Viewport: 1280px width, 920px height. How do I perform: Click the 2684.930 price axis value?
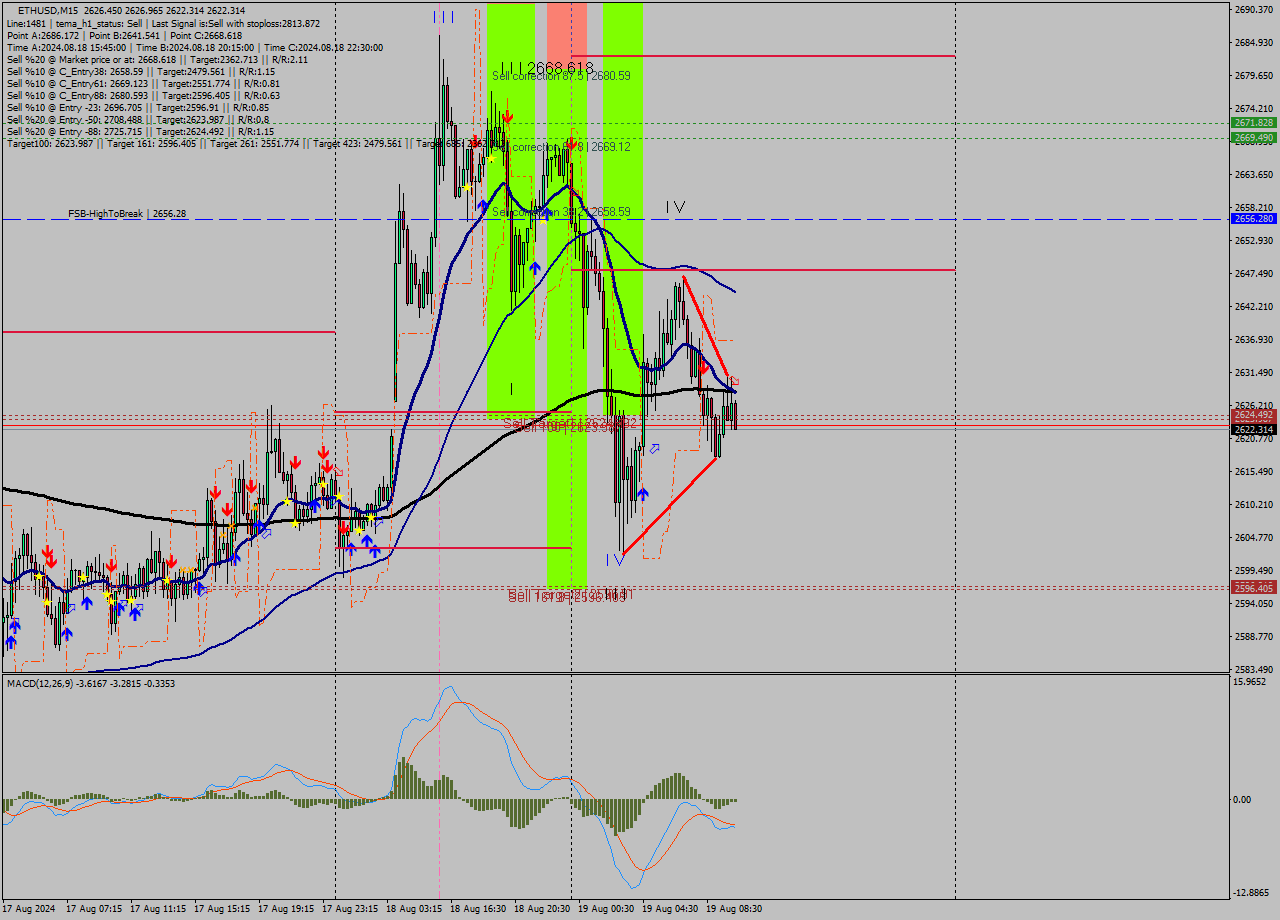[1254, 42]
